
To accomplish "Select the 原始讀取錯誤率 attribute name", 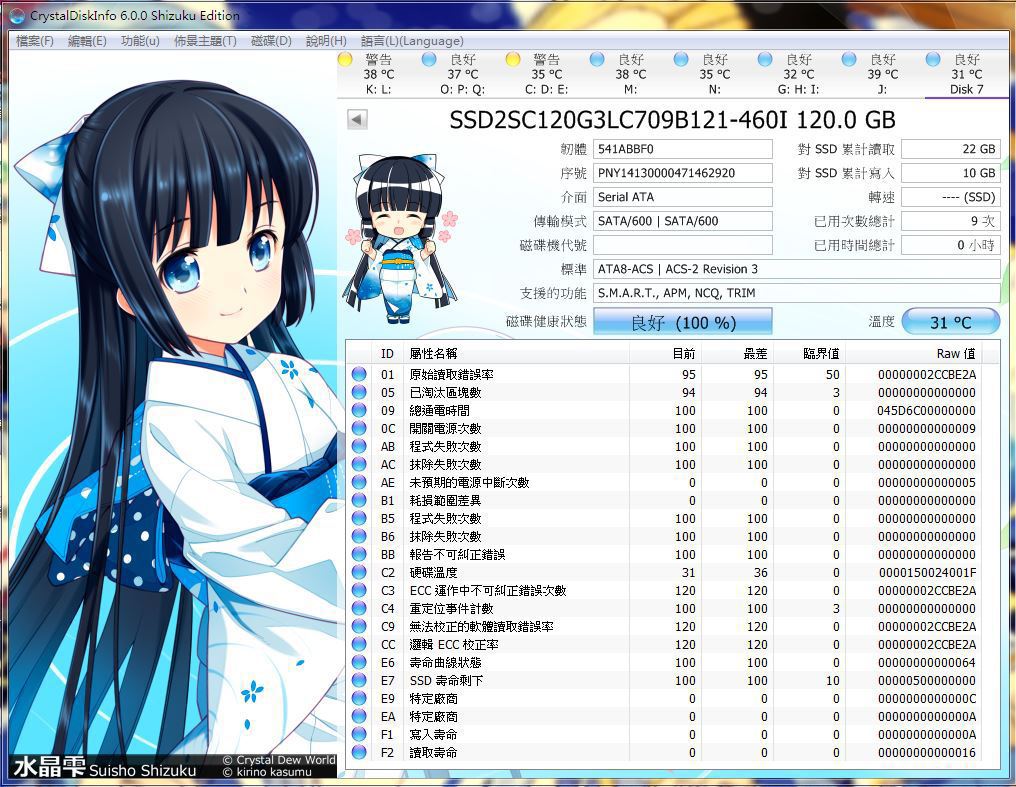I will pos(451,374).
